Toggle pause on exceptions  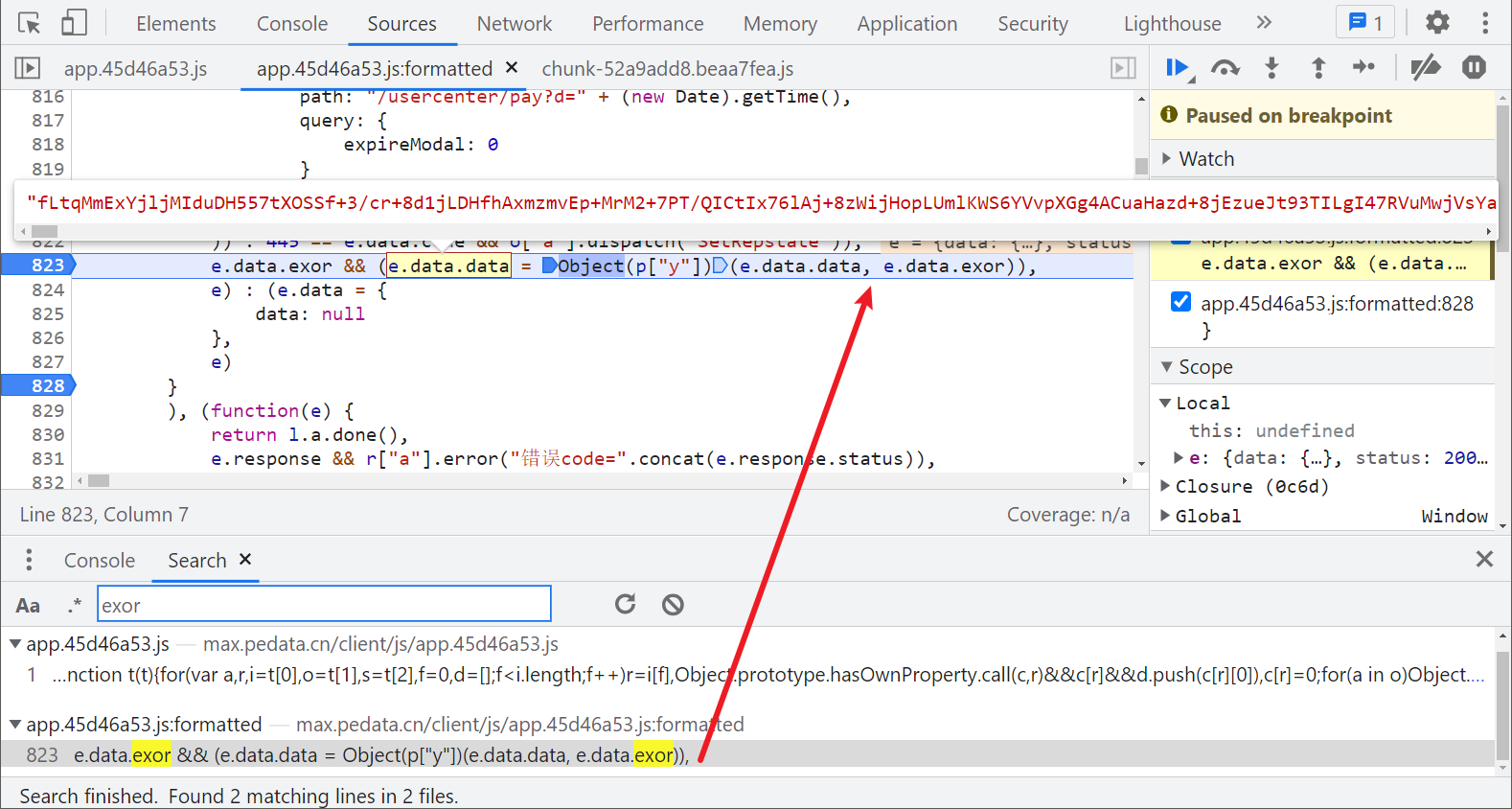1474,68
